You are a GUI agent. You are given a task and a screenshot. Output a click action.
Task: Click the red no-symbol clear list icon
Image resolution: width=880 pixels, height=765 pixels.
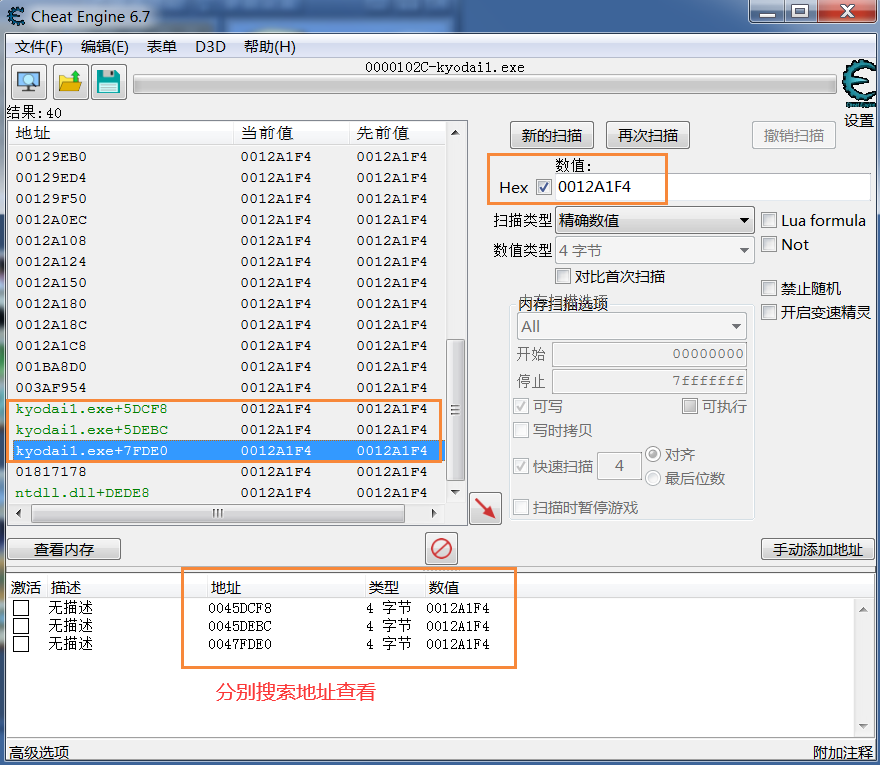[x=441, y=548]
